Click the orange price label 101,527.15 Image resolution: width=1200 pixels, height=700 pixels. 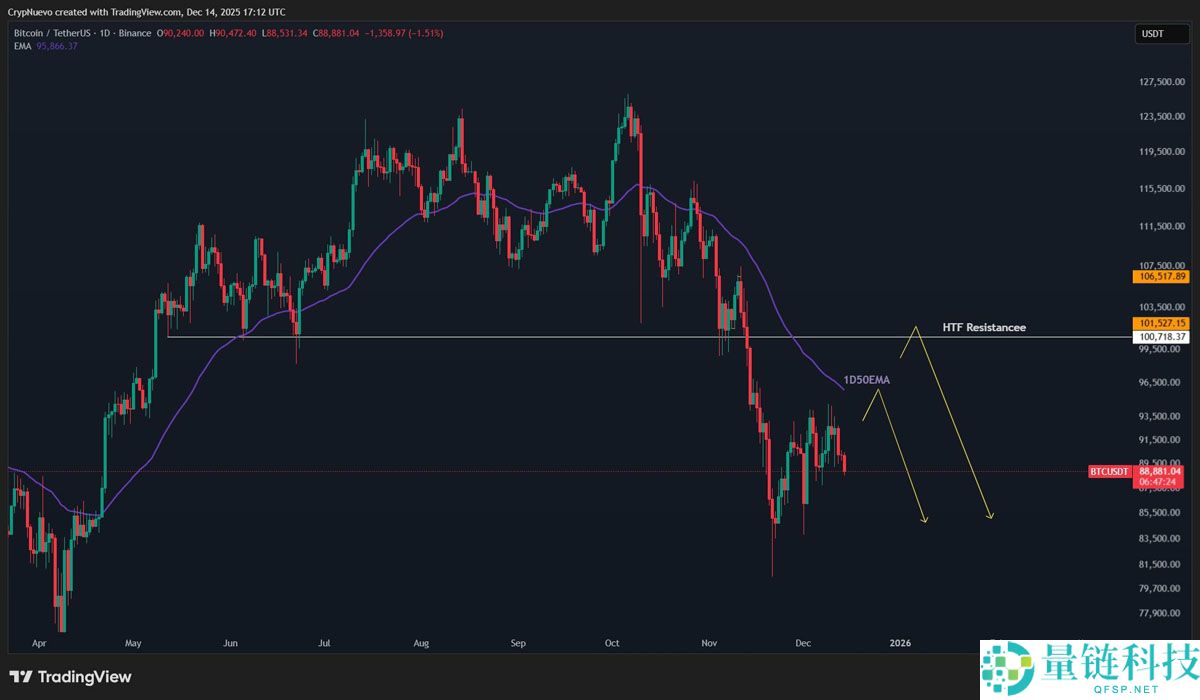(x=1160, y=323)
